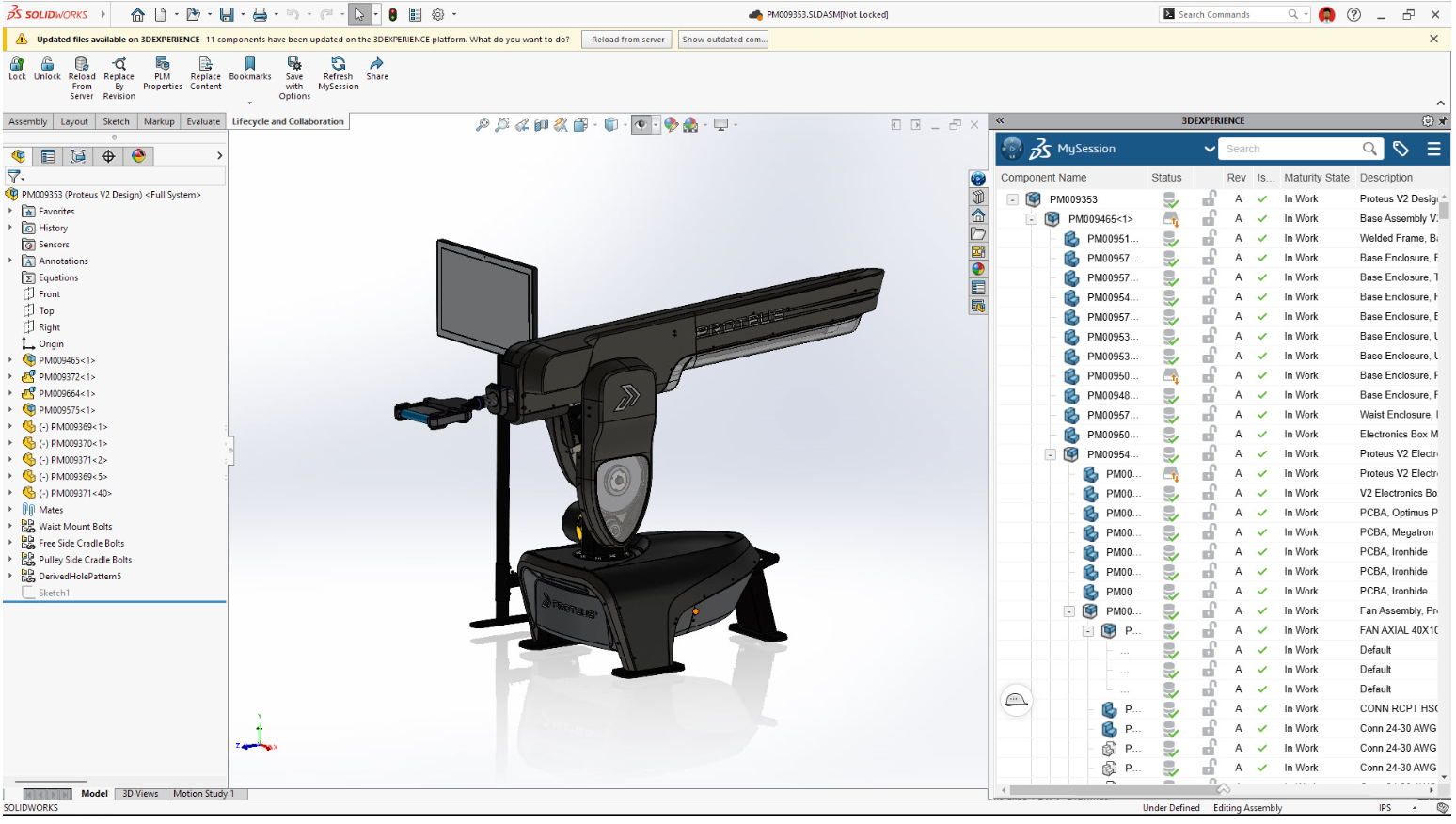Open PropertyManager tab icon
The width and height of the screenshot is (1456, 824).
coord(48,156)
